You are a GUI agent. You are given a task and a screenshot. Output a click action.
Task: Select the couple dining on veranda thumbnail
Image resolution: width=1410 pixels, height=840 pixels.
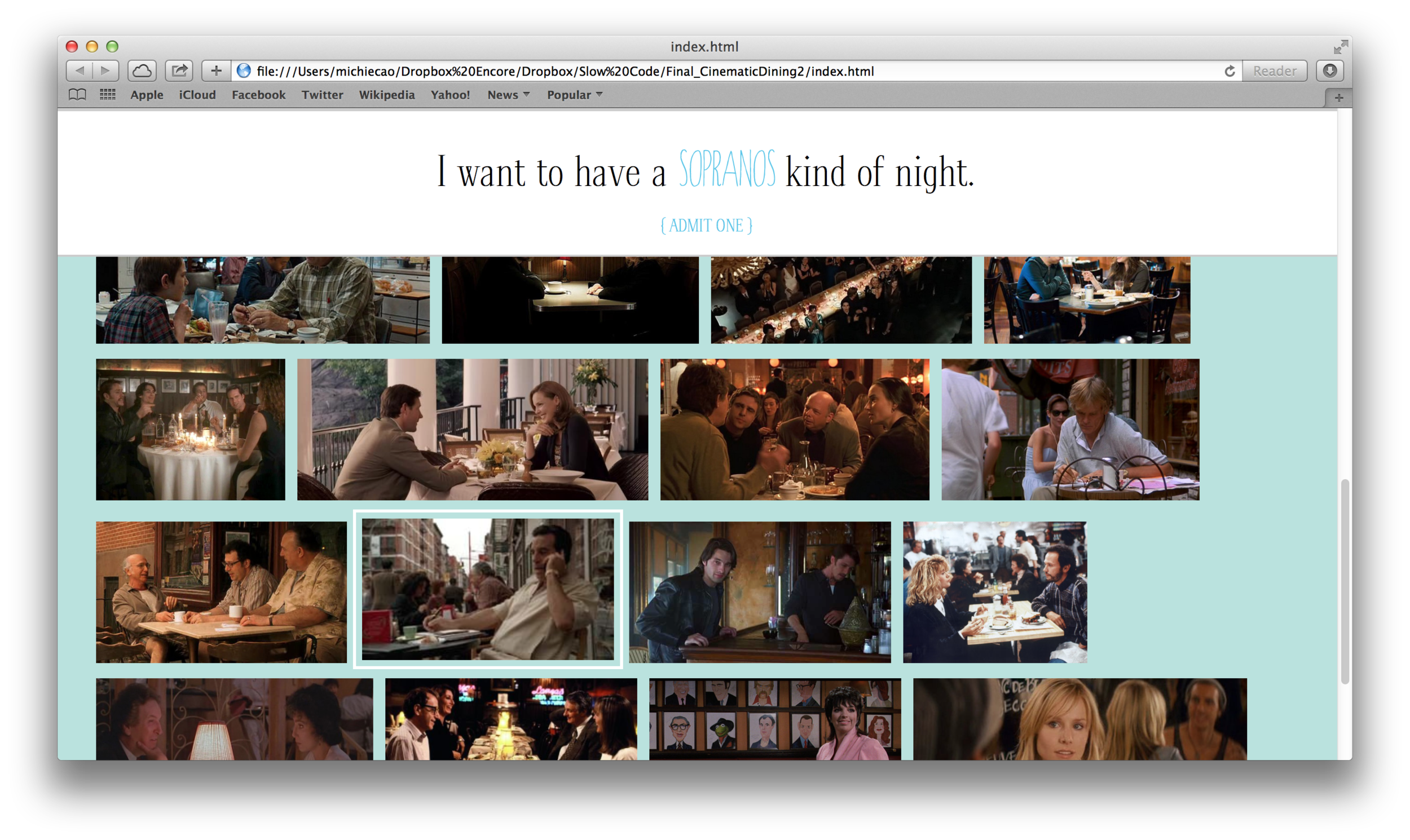point(472,430)
